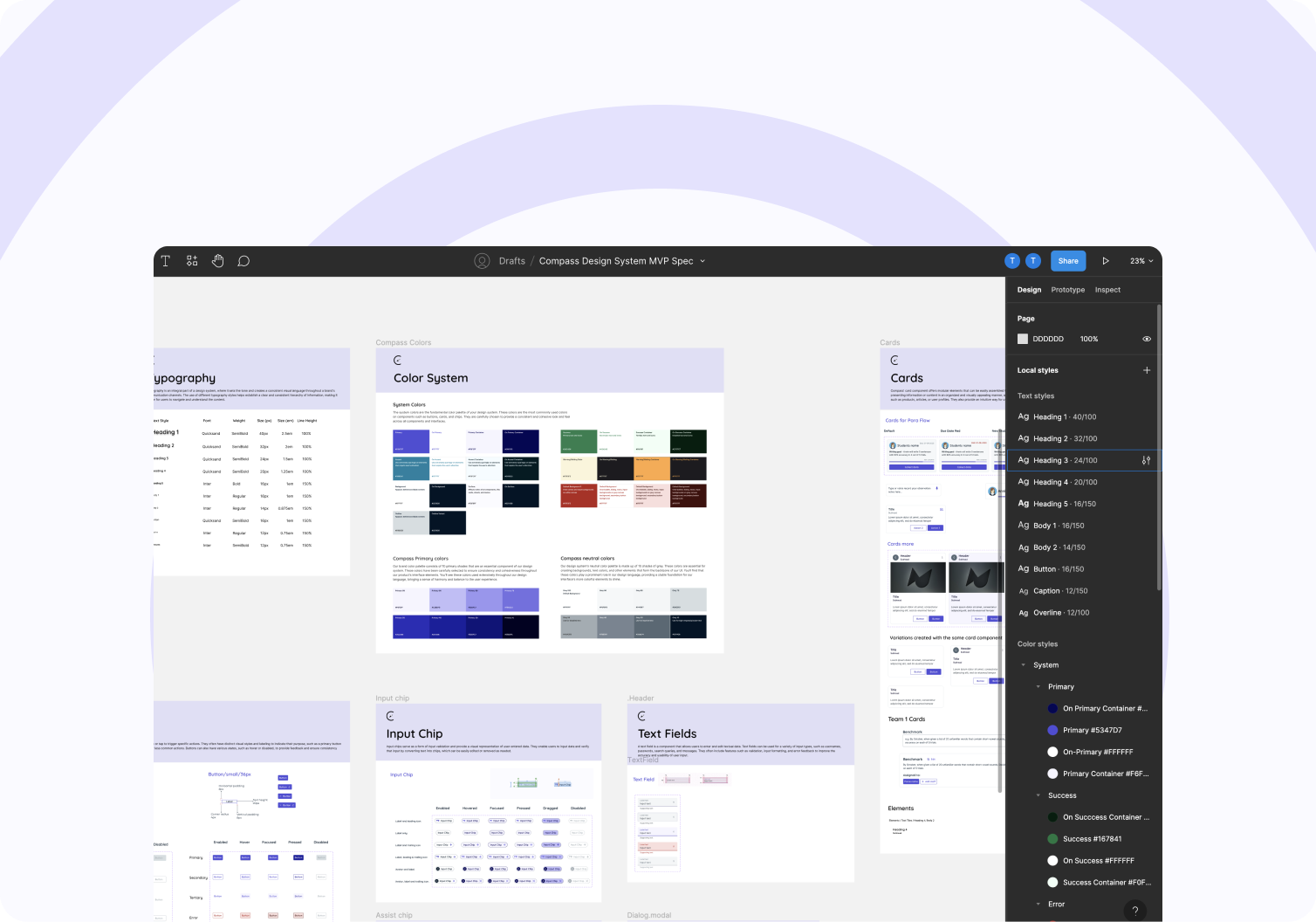Select text style Caption · 12/150
This screenshot has height=922, width=1316.
click(x=1082, y=591)
